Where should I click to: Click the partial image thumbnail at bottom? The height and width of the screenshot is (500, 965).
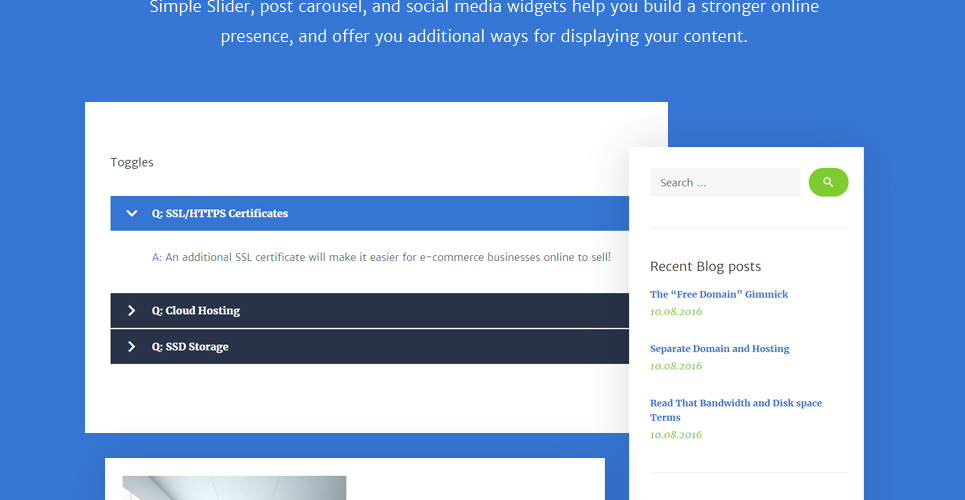(x=234, y=488)
